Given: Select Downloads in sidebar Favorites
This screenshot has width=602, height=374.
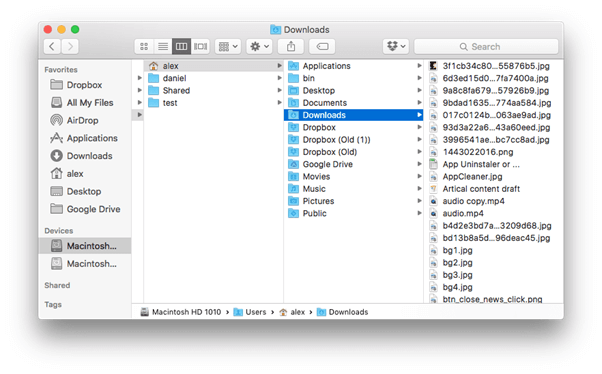Looking at the screenshot, I should 84,156.
